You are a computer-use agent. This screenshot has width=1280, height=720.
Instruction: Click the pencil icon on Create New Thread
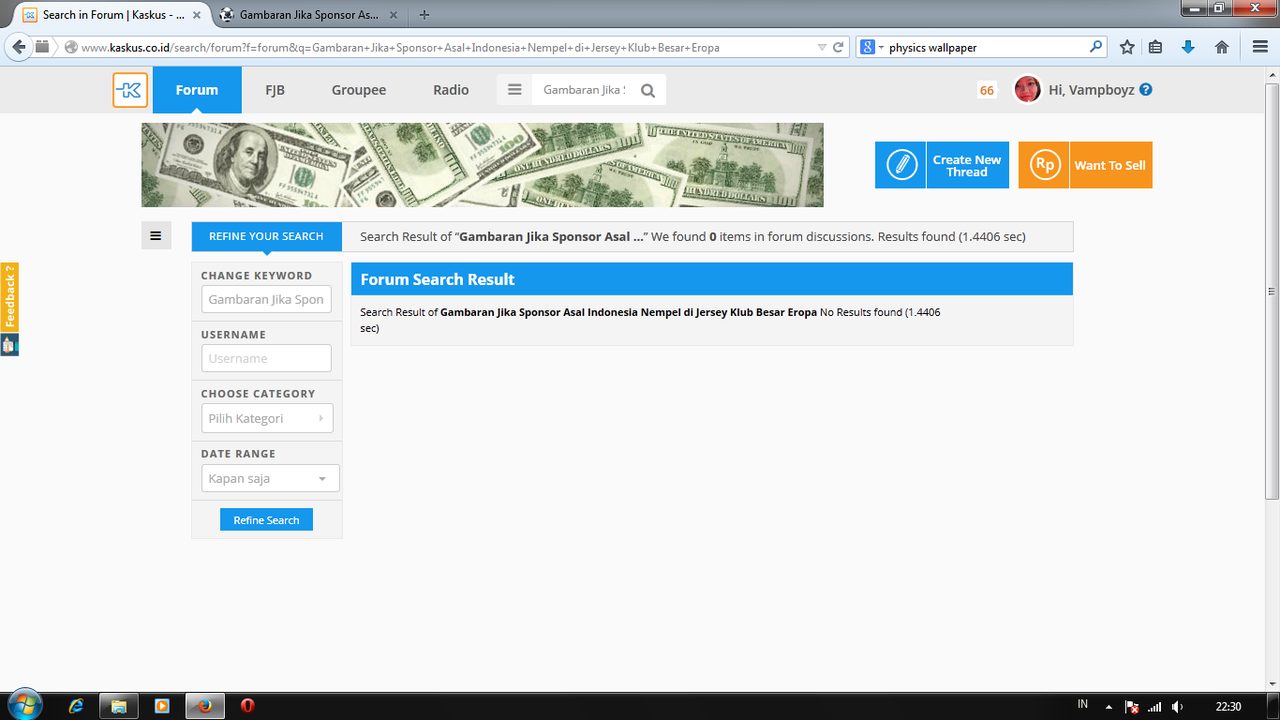coord(901,165)
